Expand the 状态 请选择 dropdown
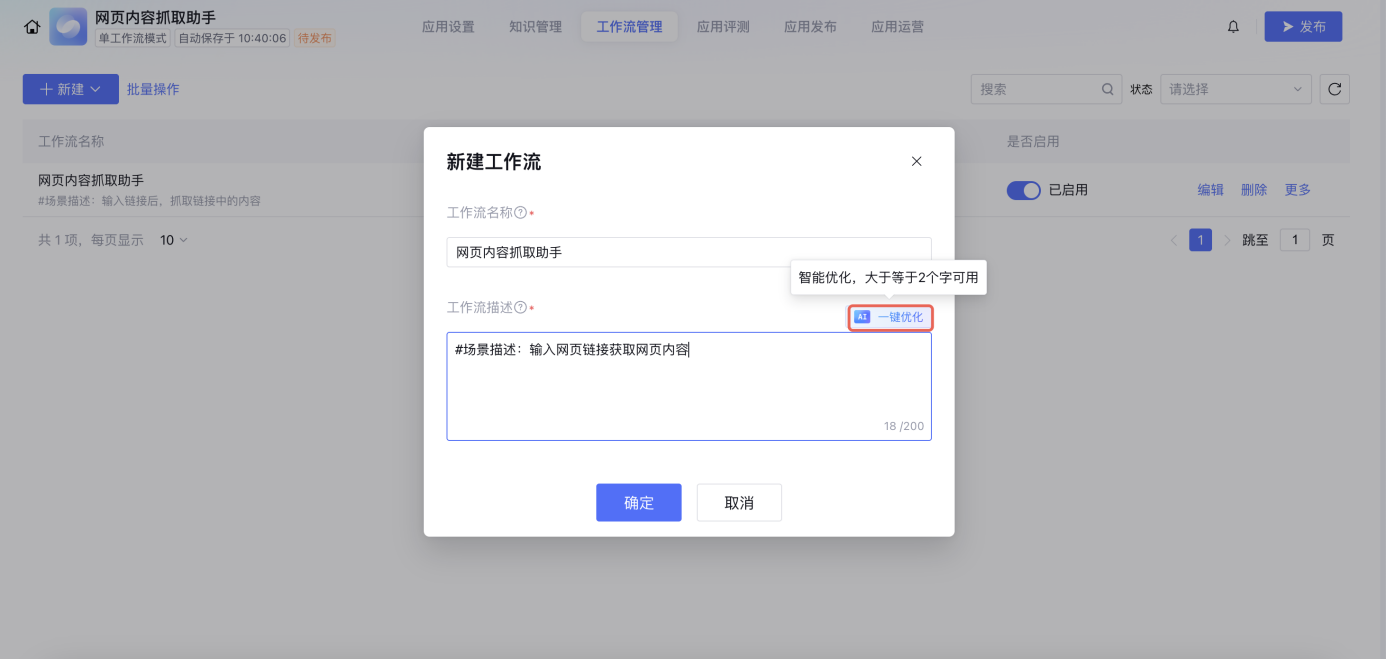The height and width of the screenshot is (659, 1386). click(1235, 89)
